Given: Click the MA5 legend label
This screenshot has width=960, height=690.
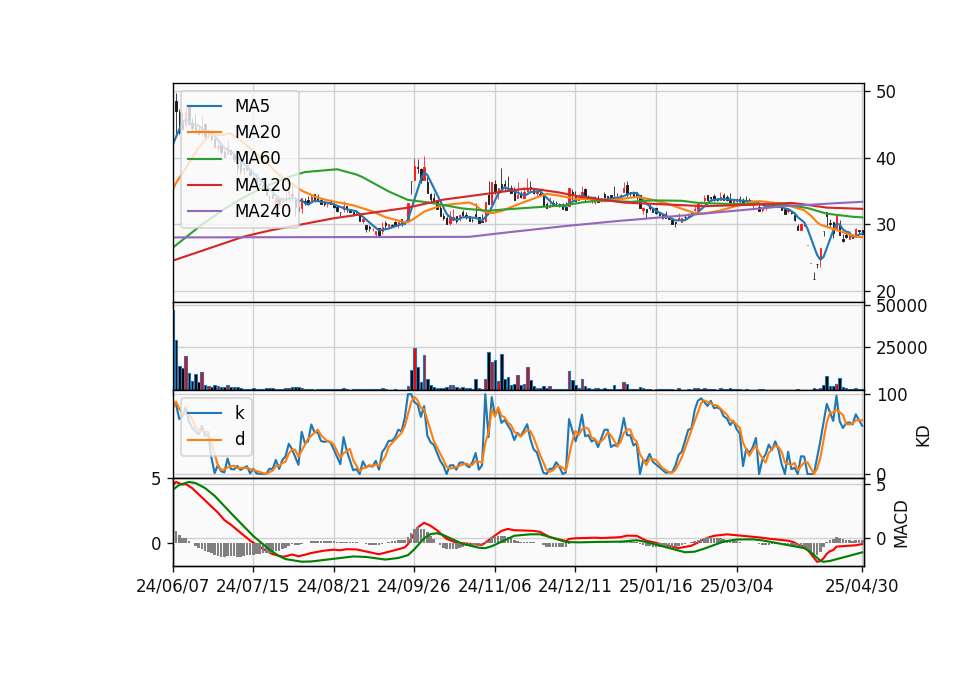Looking at the screenshot, I should click(x=252, y=106).
